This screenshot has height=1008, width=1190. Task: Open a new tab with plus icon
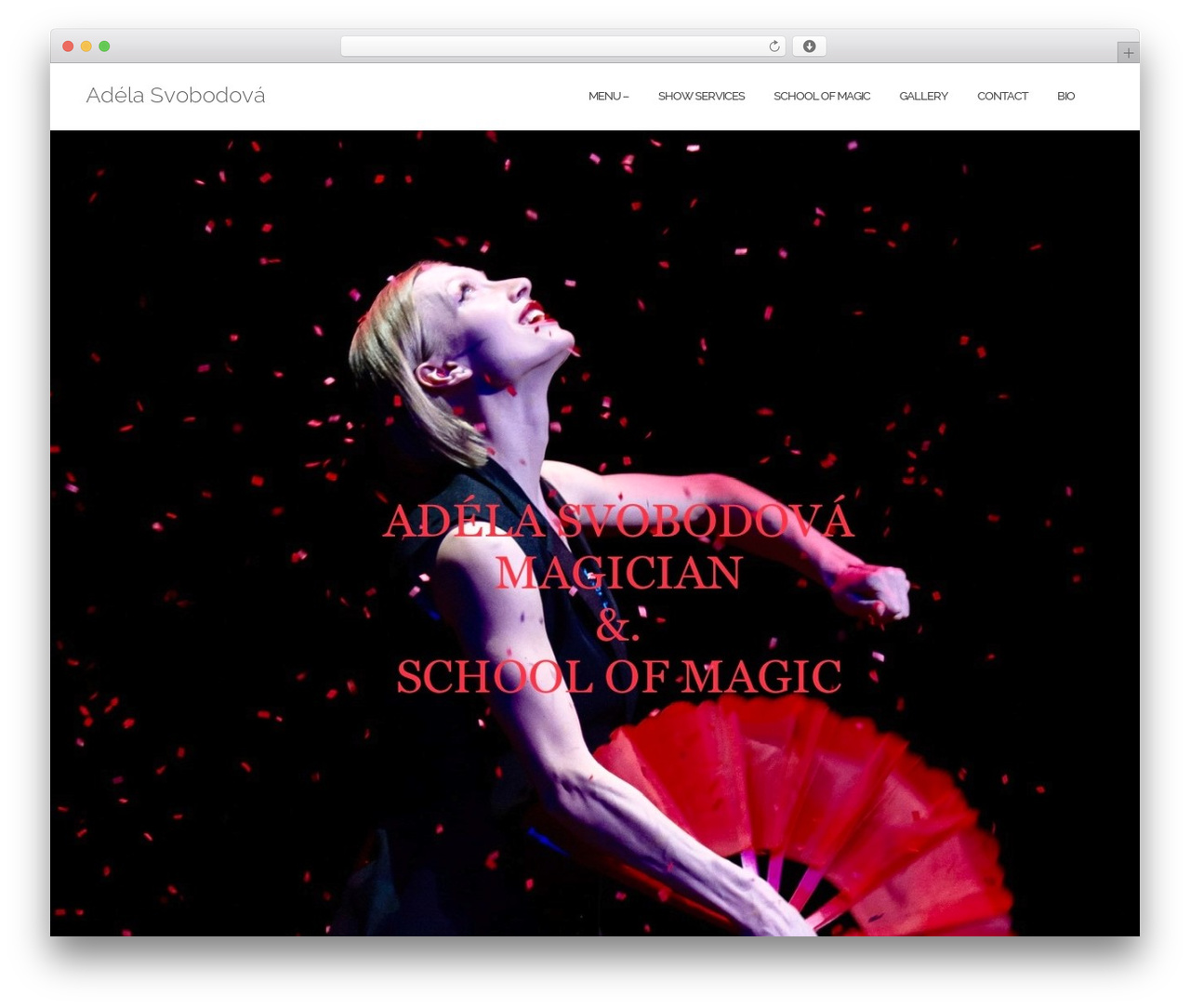pyautogui.click(x=1128, y=53)
